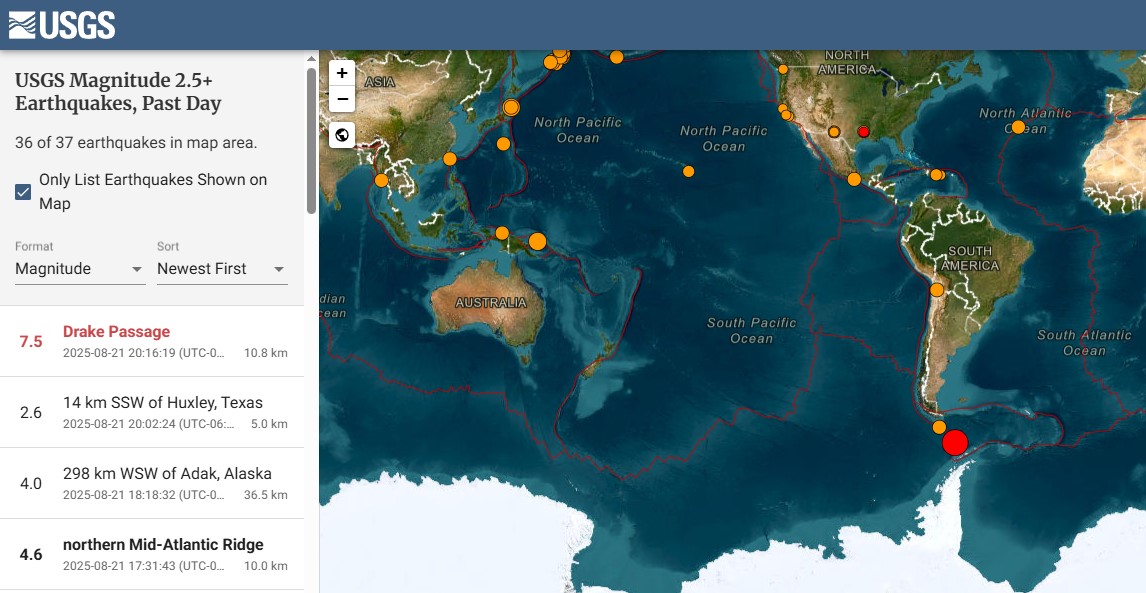
Task: Click the 36.5 km depth value
Action: [265, 495]
